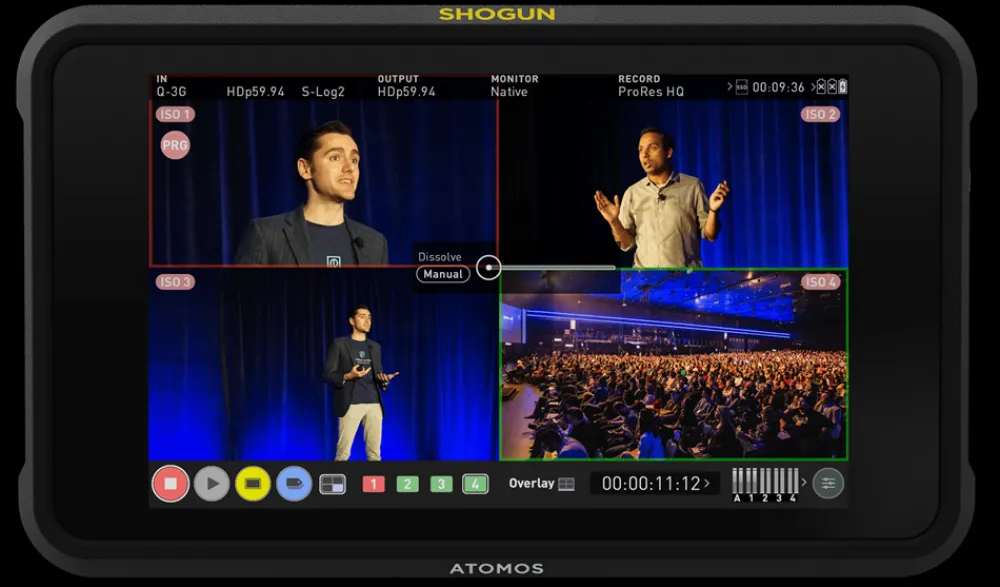Tap the Overlay label
Viewport: 1000px width, 587px height.
click(x=531, y=484)
